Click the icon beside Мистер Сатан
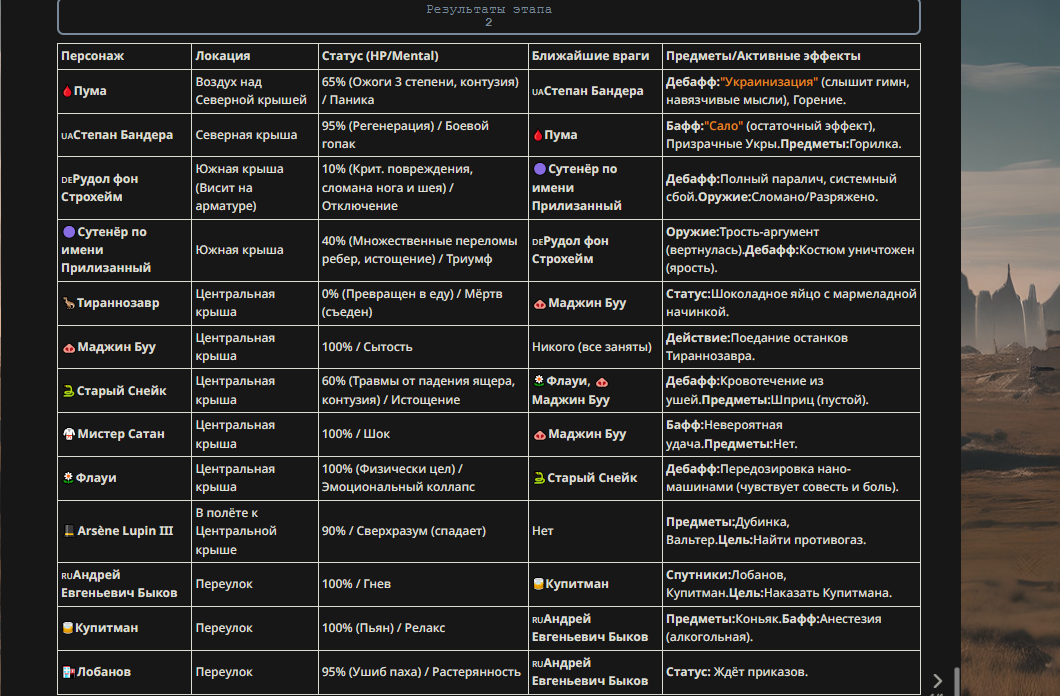The image size is (1060, 696). [x=69, y=434]
